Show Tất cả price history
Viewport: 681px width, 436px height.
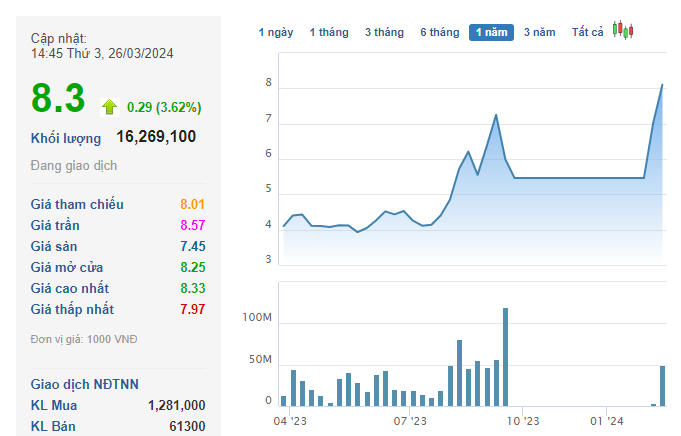pos(587,32)
